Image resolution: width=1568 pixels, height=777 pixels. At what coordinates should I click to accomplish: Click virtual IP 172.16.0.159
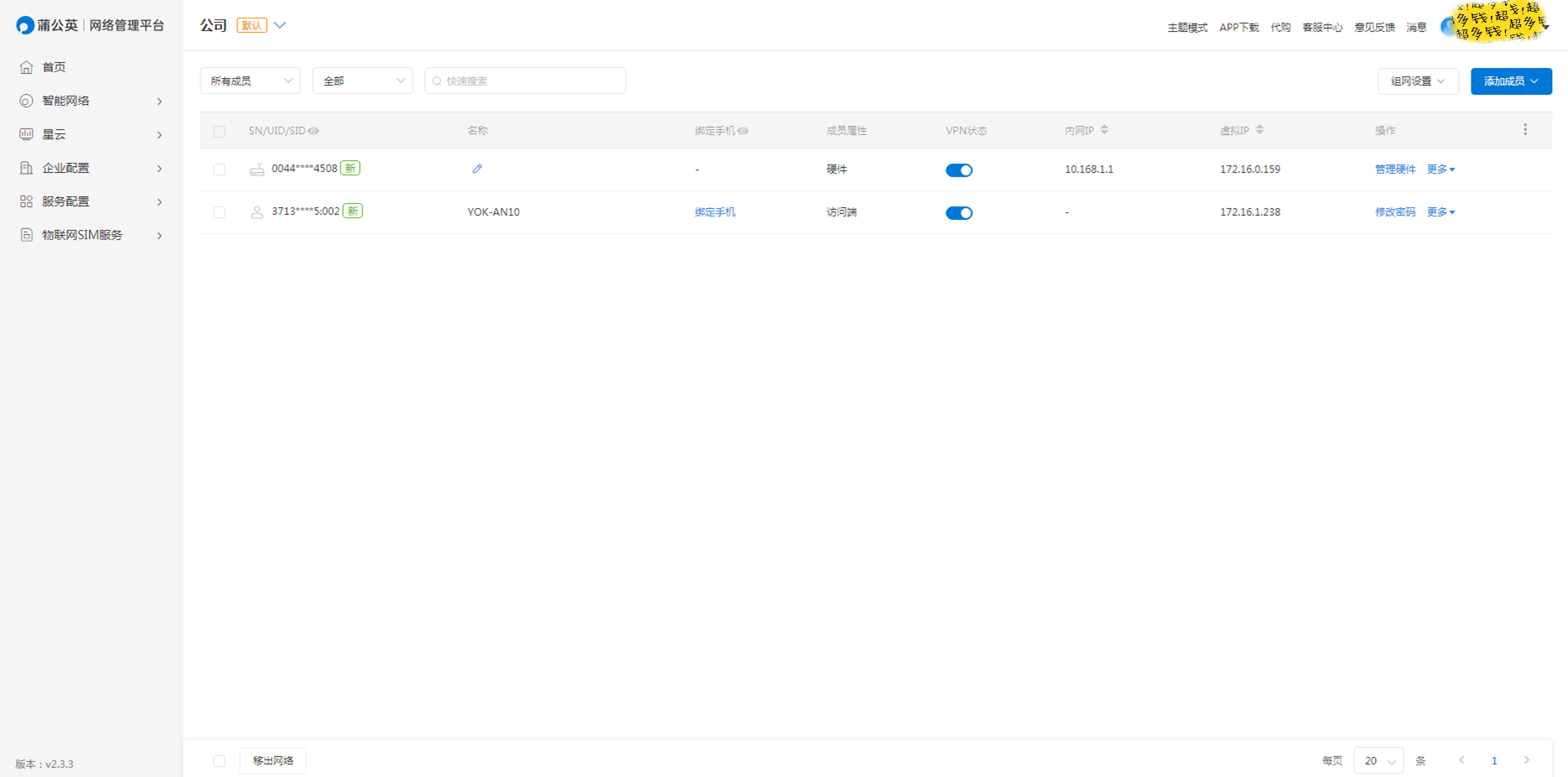(1250, 169)
